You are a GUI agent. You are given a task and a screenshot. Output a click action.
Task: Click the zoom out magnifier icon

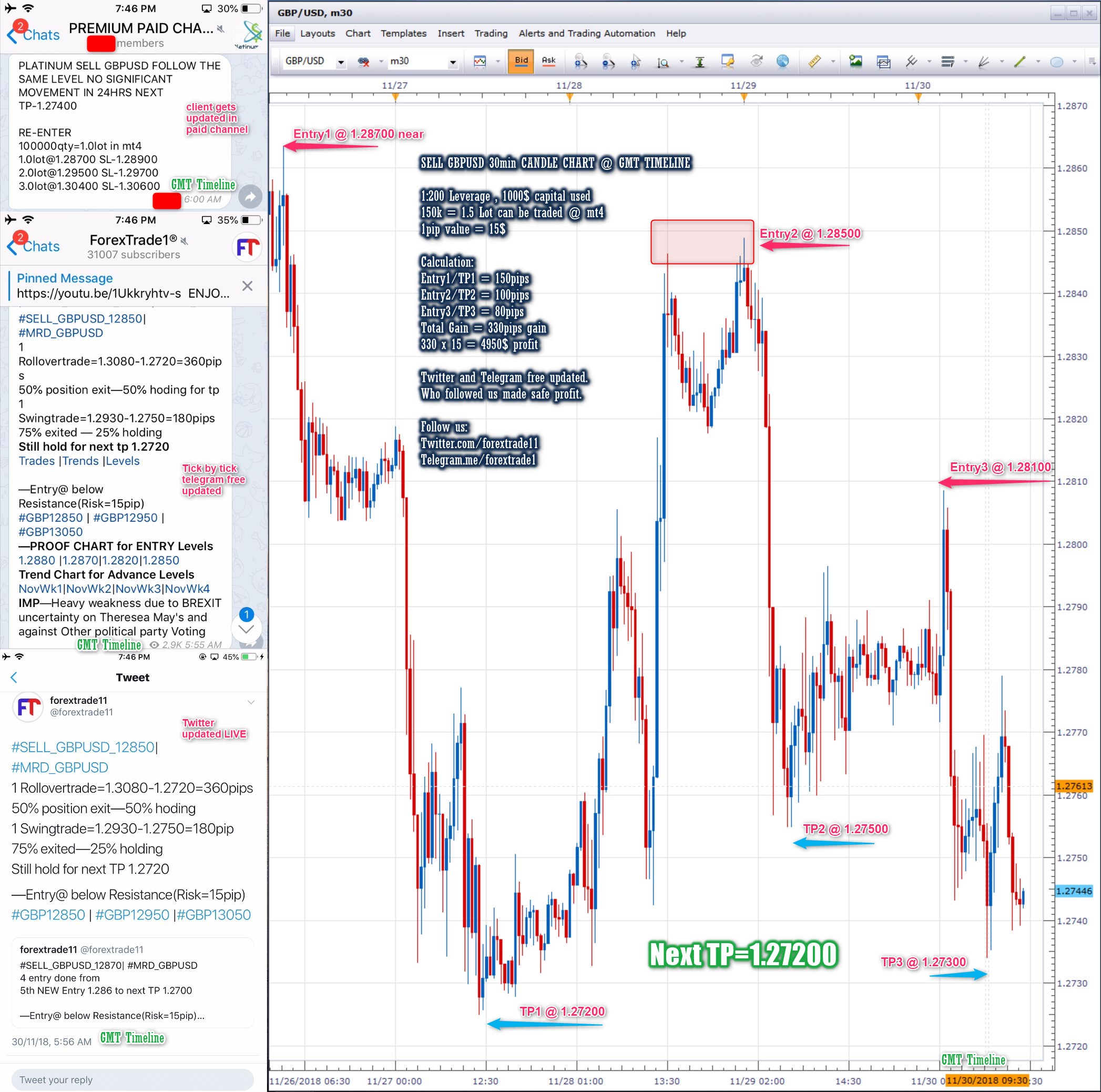coord(608,62)
